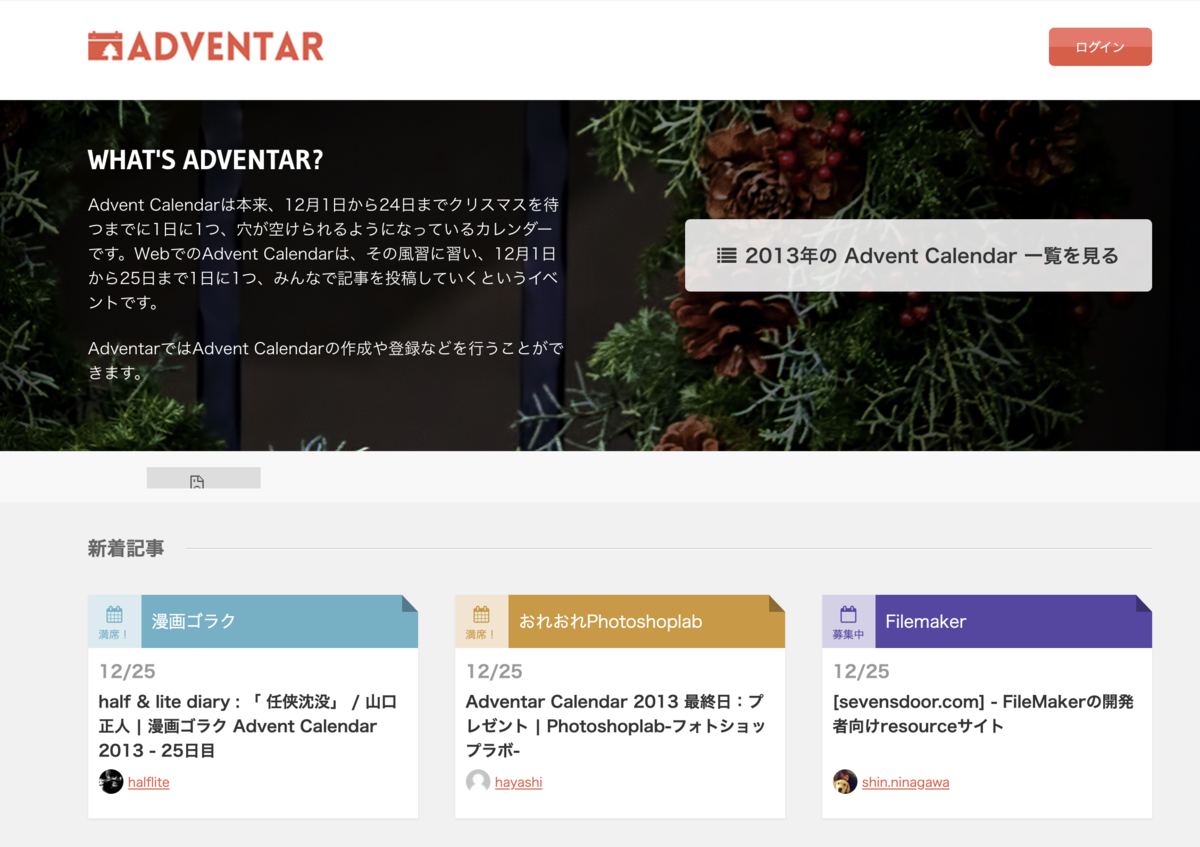Click the 新着記事 section heading

point(126,548)
